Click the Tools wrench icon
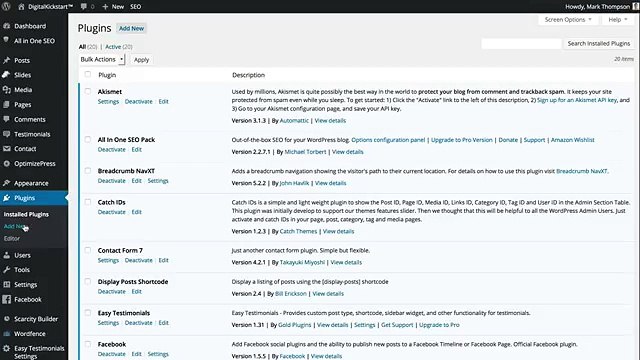 (x=7, y=269)
